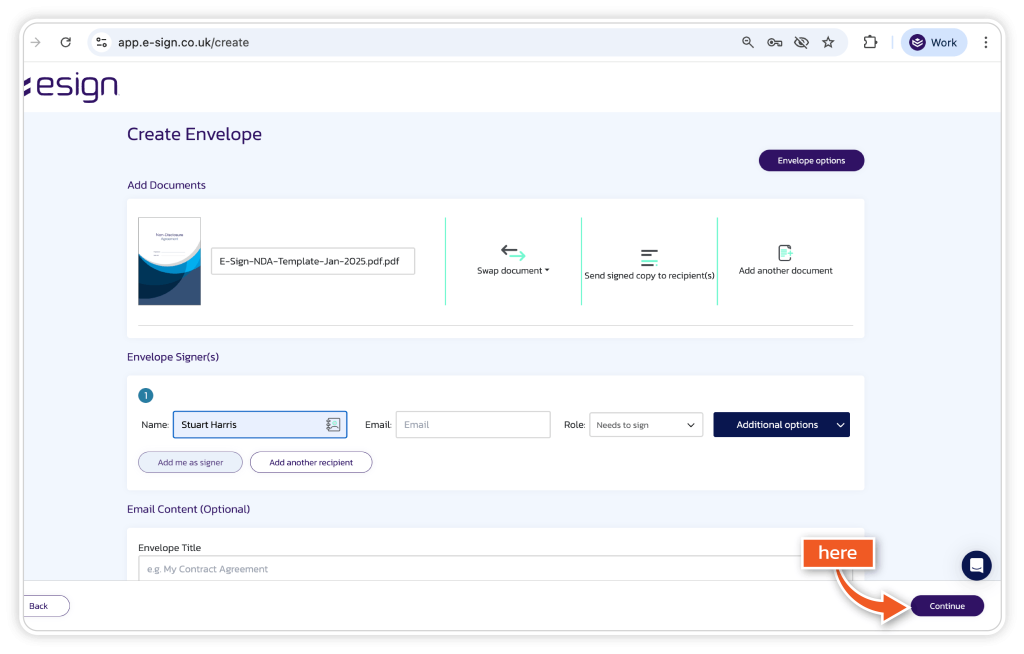Click the zoom magnifier icon in address bar
This screenshot has width=1024, height=654.
(x=748, y=43)
